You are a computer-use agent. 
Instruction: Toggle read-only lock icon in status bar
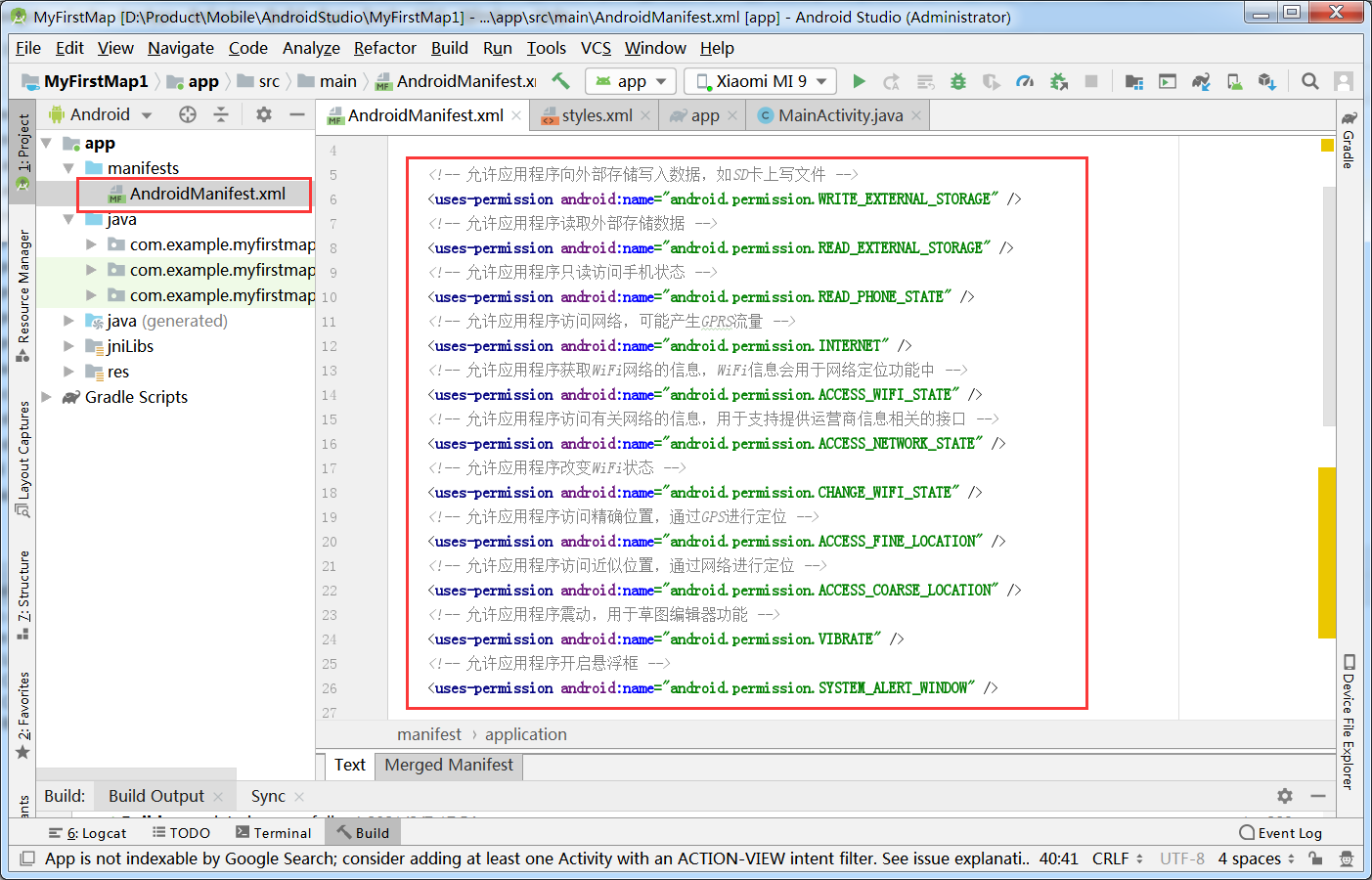tap(1316, 858)
